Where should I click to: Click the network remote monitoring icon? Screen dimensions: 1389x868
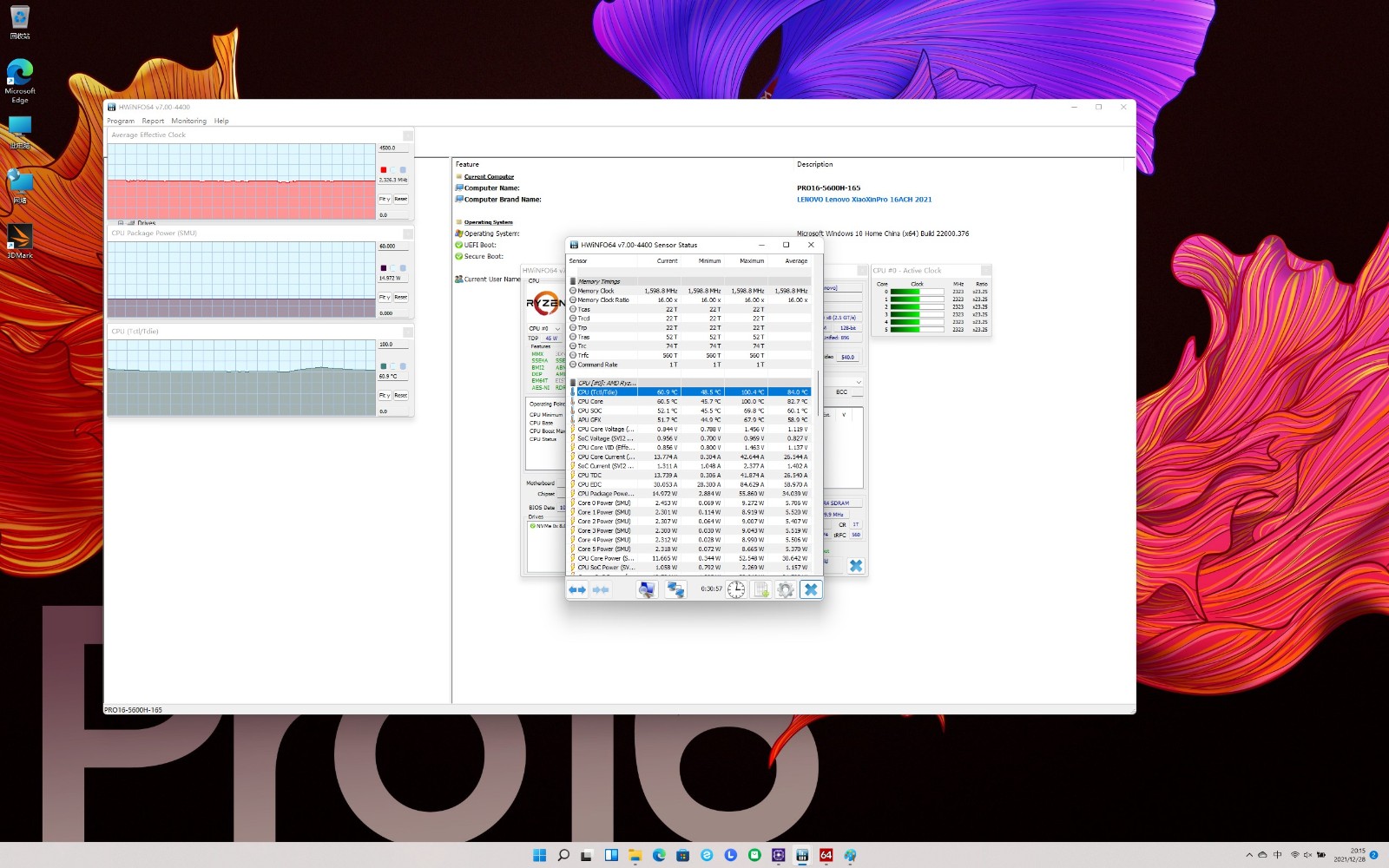(x=675, y=589)
